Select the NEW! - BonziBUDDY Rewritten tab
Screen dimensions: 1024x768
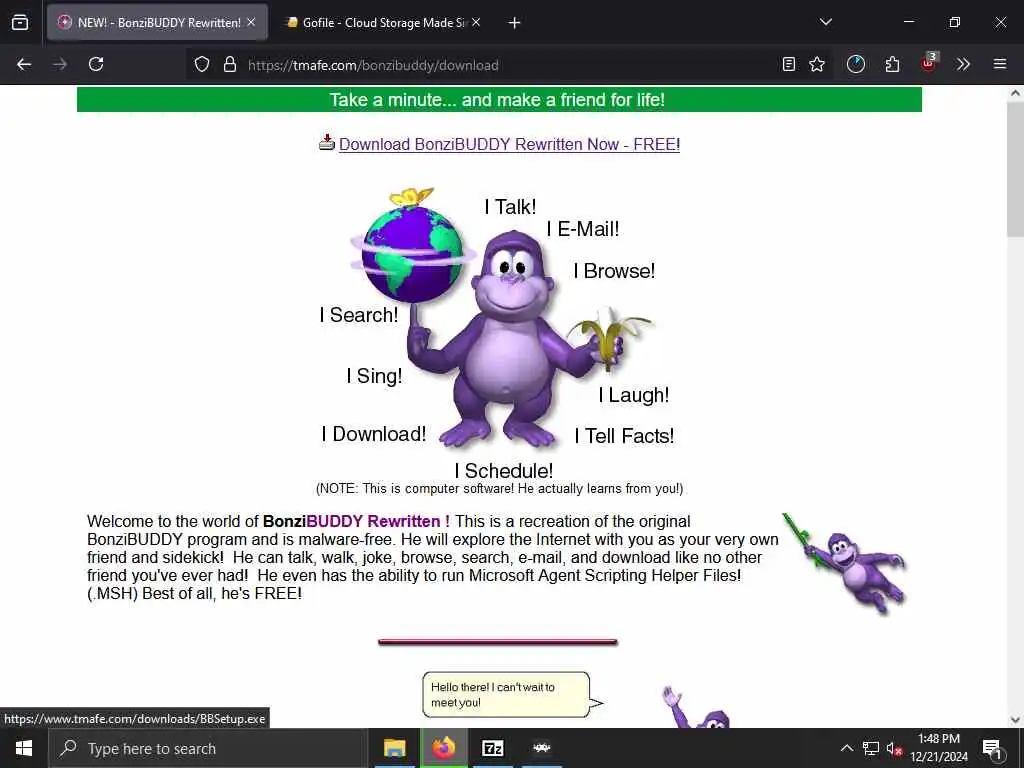157,22
